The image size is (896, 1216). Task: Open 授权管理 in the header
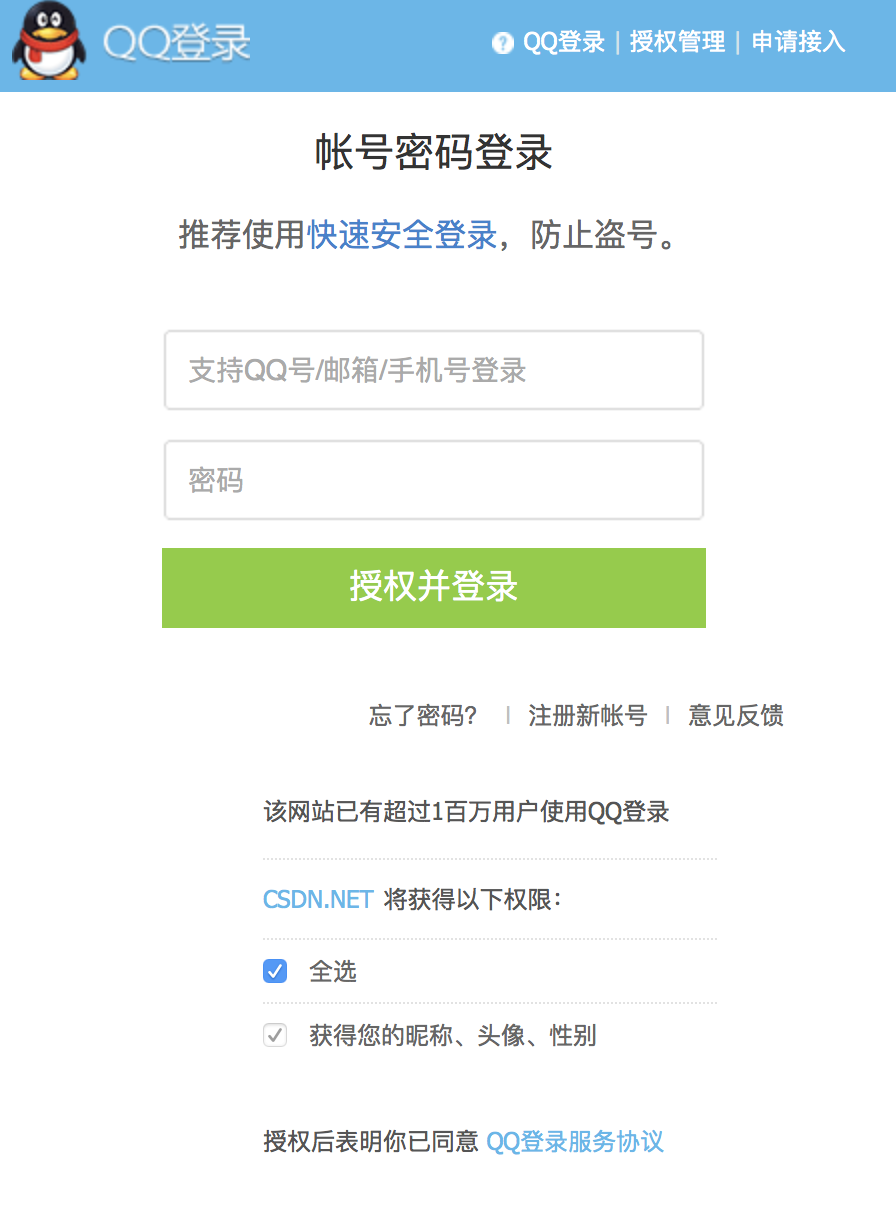pos(677,42)
